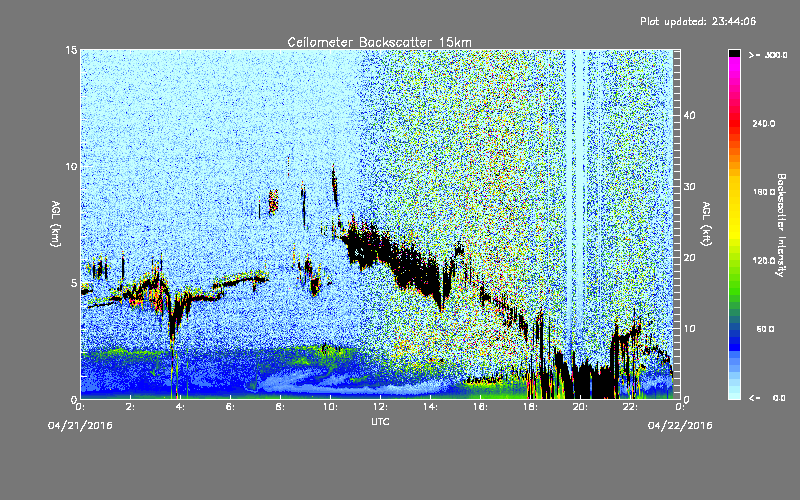The image size is (800, 500).
Task: Click the 'Plot updated: 23:44:06' timestamp
Action: (x=698, y=21)
